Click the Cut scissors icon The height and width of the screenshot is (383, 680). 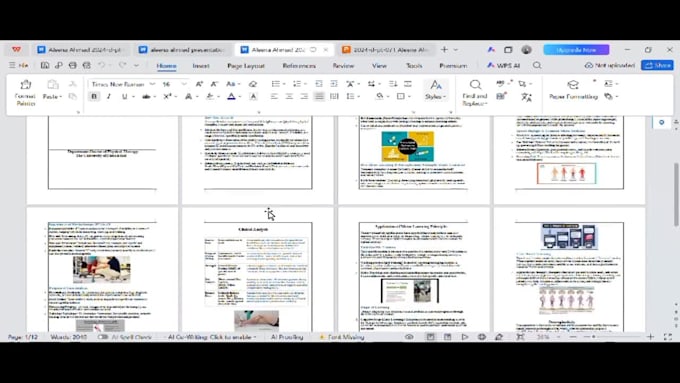pyautogui.click(x=73, y=84)
